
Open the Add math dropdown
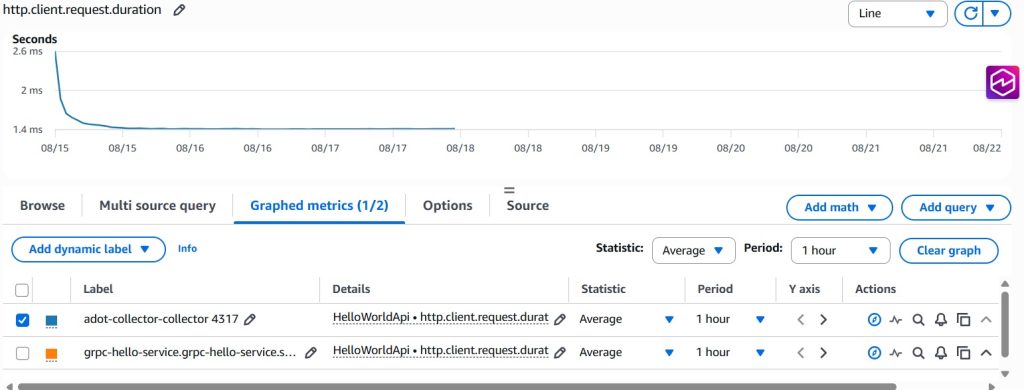(839, 208)
